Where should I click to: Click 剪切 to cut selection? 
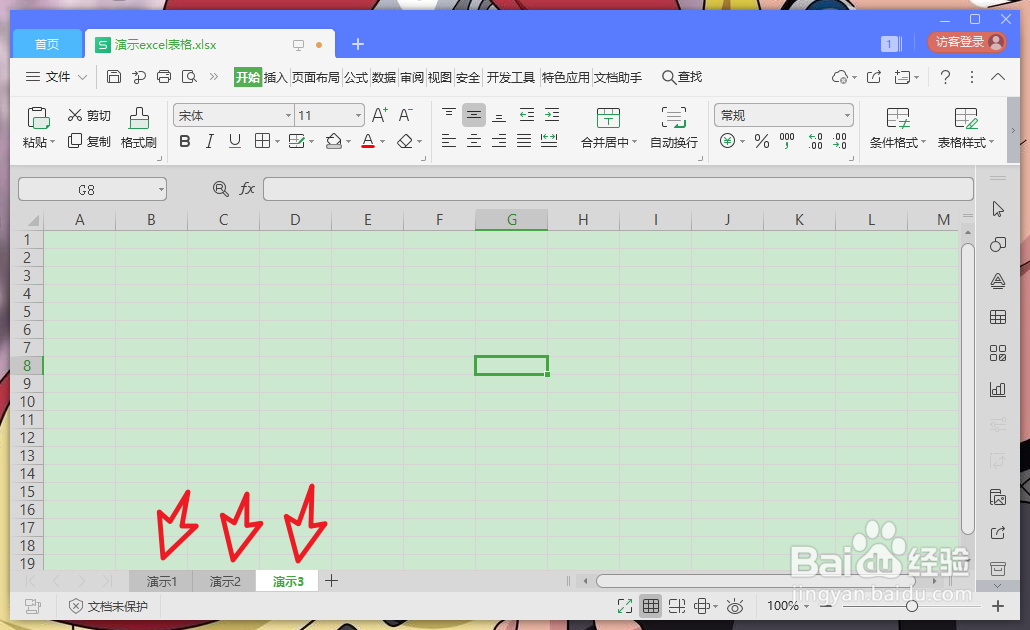tap(89, 114)
